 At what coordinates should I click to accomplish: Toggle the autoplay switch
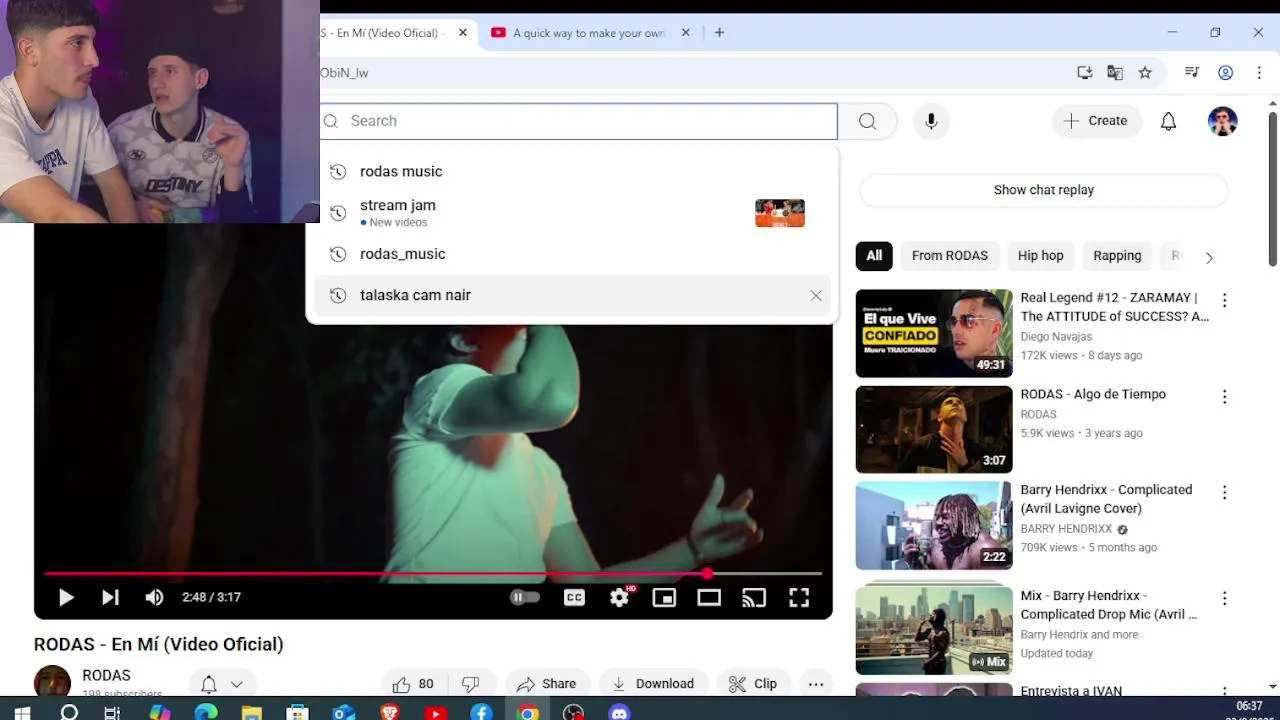pyautogui.click(x=525, y=597)
